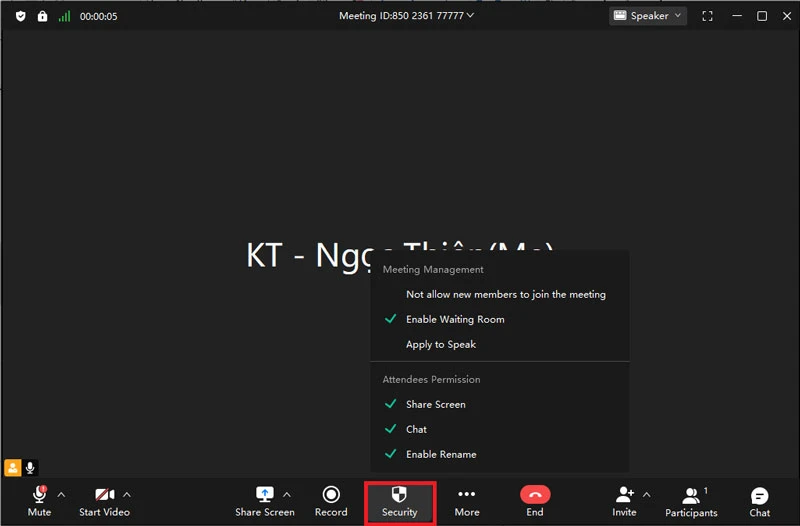Disable the Enable Waiting Room option
The height and width of the screenshot is (526, 800).
click(x=455, y=319)
